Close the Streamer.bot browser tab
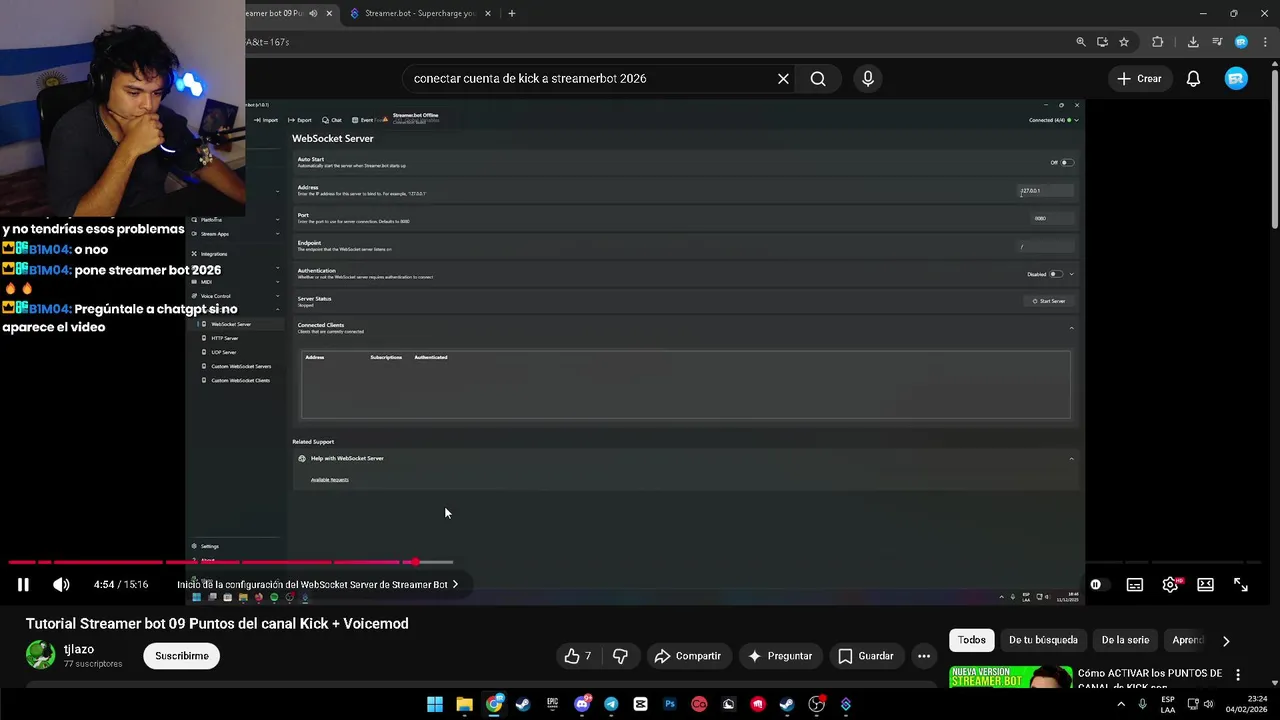1280x720 pixels. coord(488,13)
